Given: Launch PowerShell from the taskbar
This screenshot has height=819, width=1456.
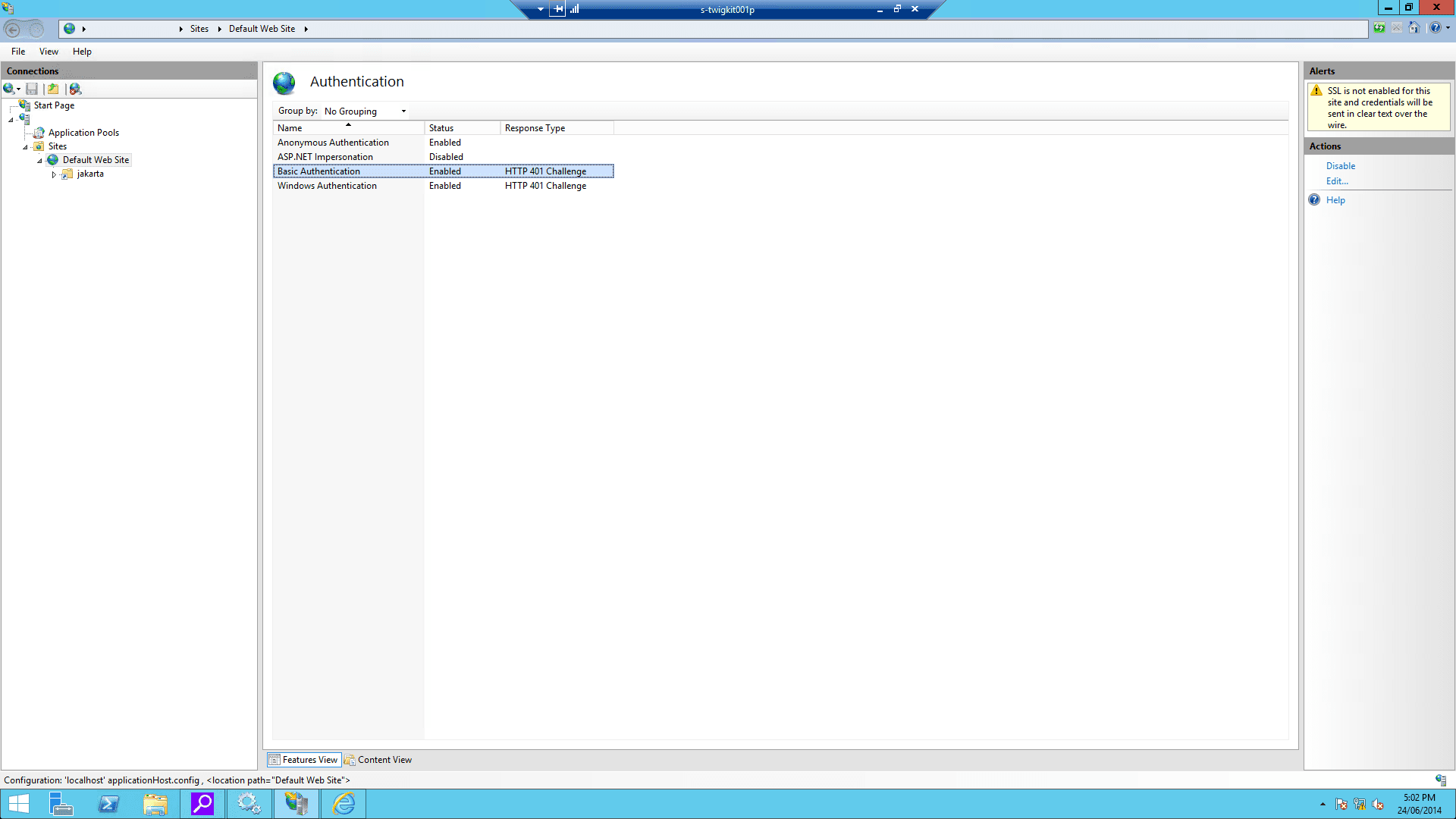Looking at the screenshot, I should click(108, 803).
